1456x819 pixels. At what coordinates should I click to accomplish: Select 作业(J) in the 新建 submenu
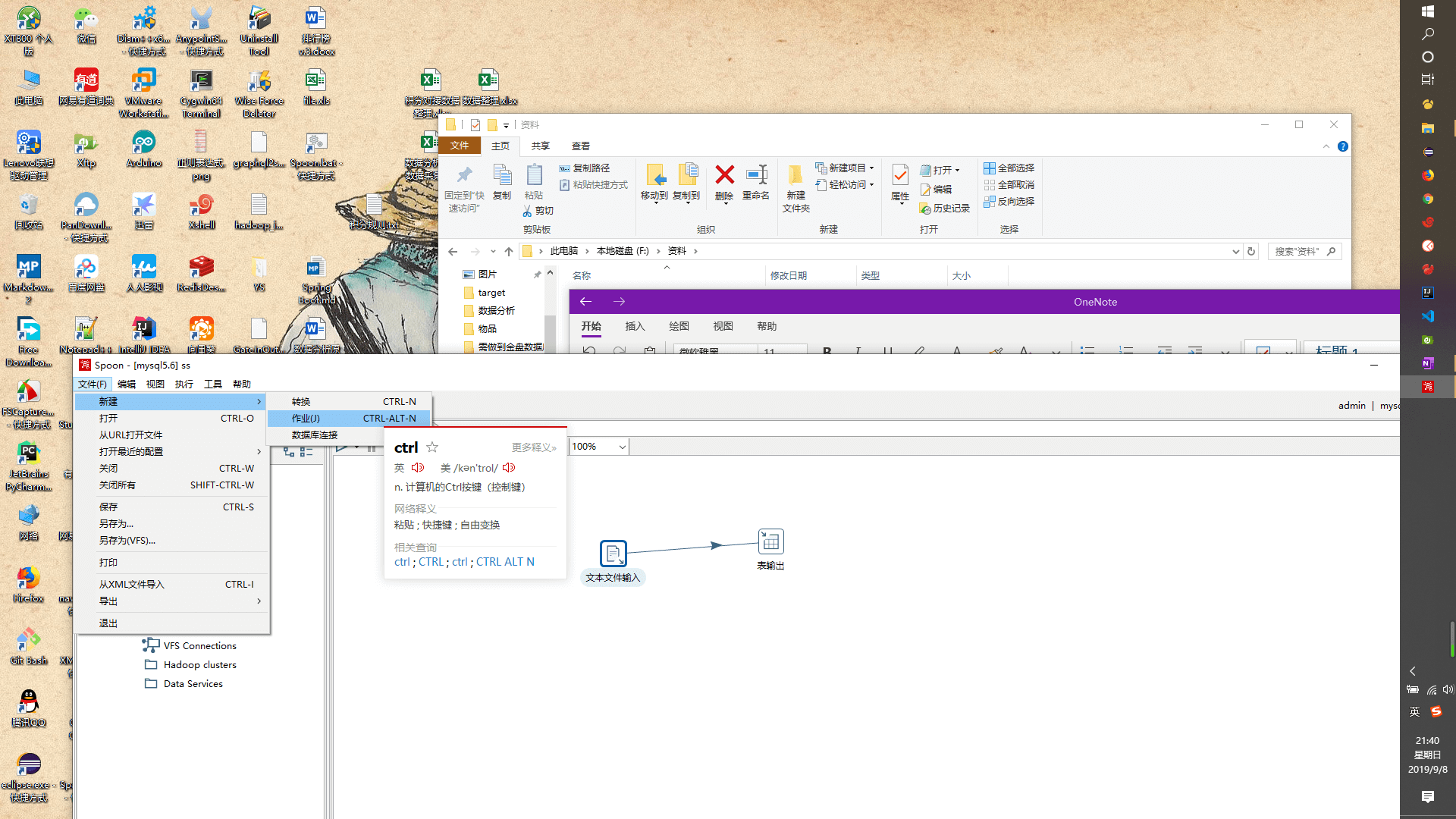click(x=349, y=419)
